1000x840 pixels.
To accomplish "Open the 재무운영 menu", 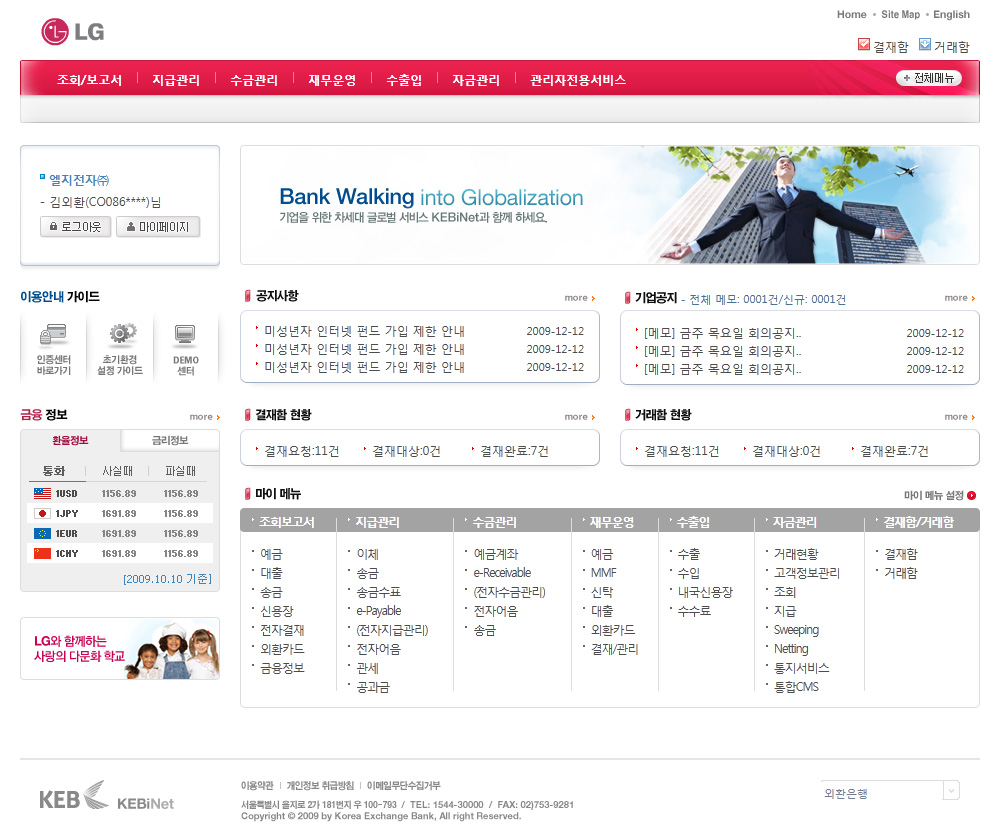I will 332,80.
